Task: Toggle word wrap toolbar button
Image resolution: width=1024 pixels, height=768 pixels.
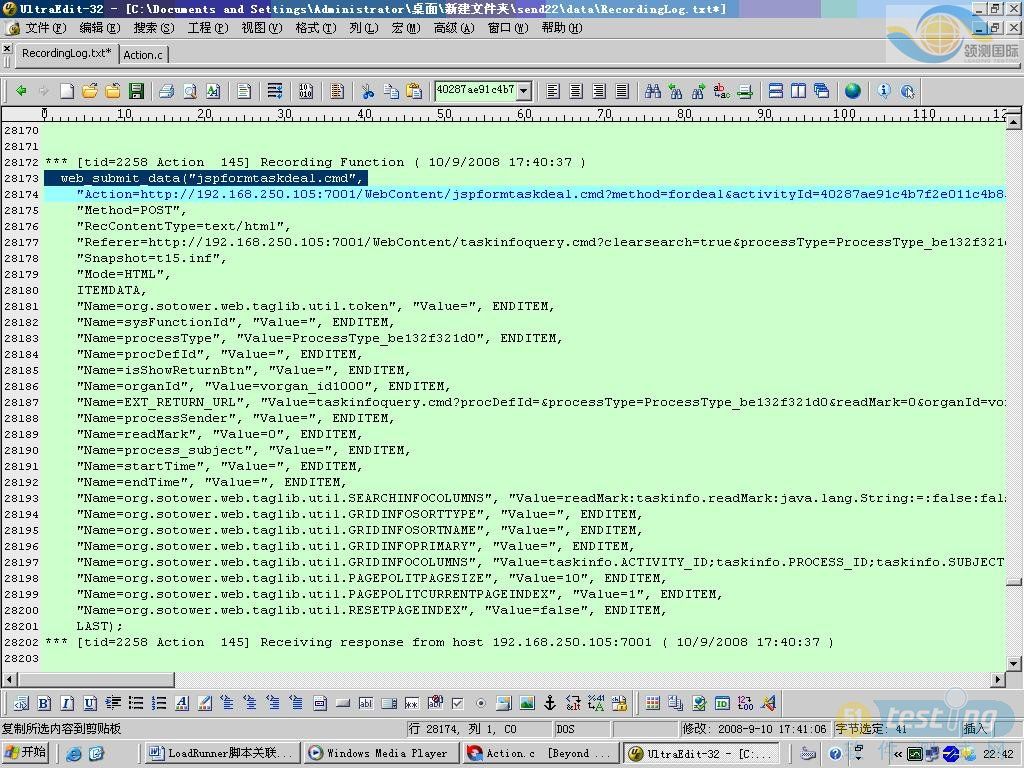Action: (274, 91)
